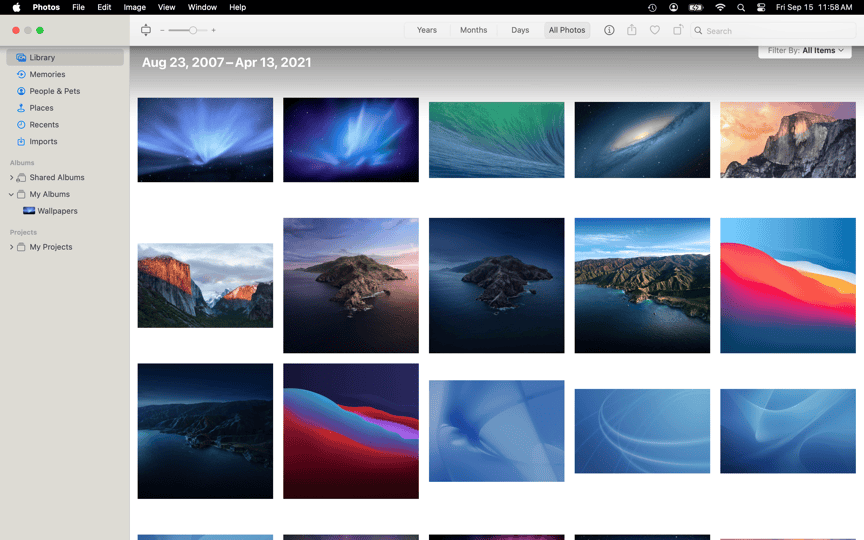Select the El Capitan cliff thumbnail

coord(205,285)
